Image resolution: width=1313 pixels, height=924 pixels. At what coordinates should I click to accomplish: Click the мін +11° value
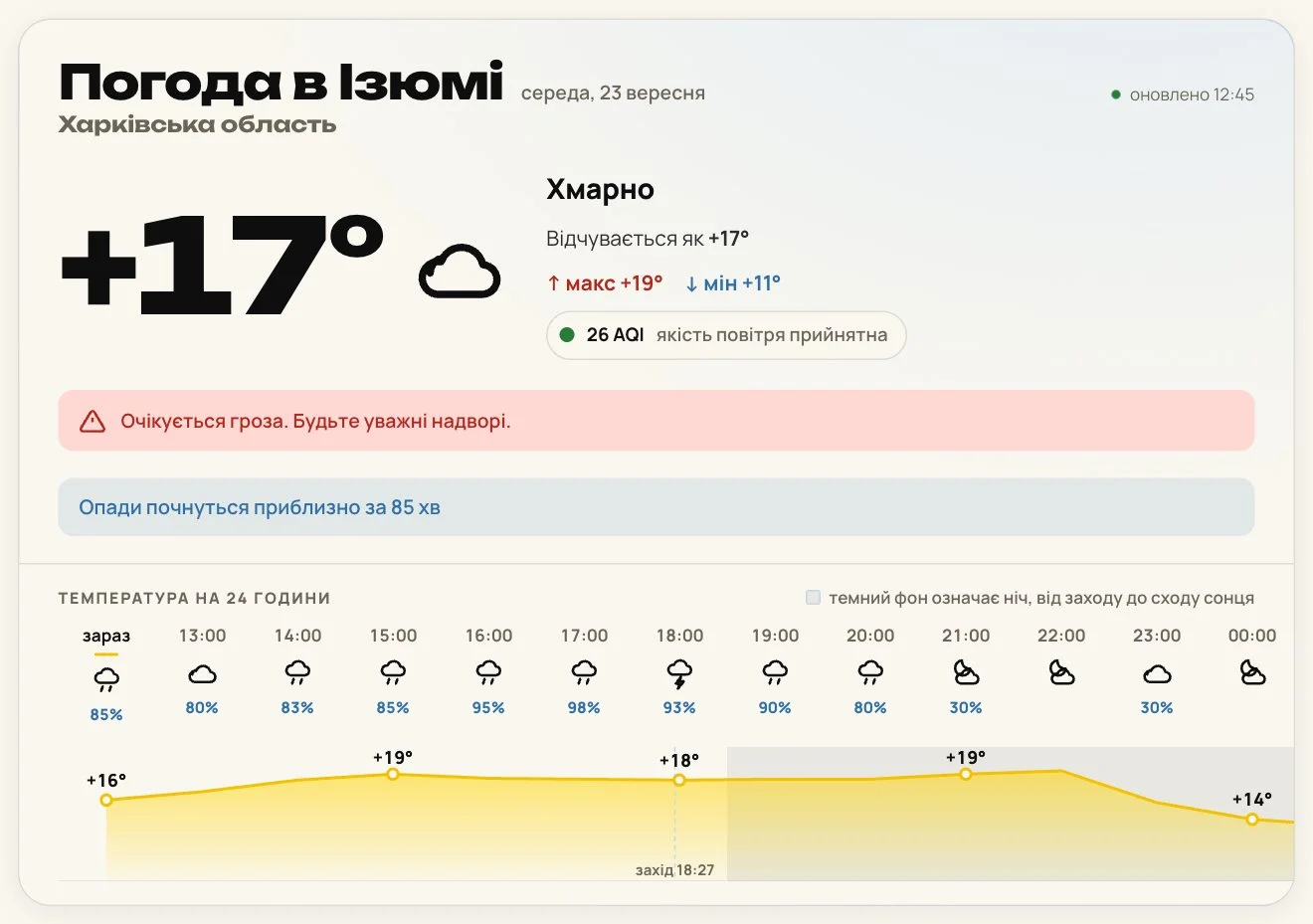[x=733, y=283]
